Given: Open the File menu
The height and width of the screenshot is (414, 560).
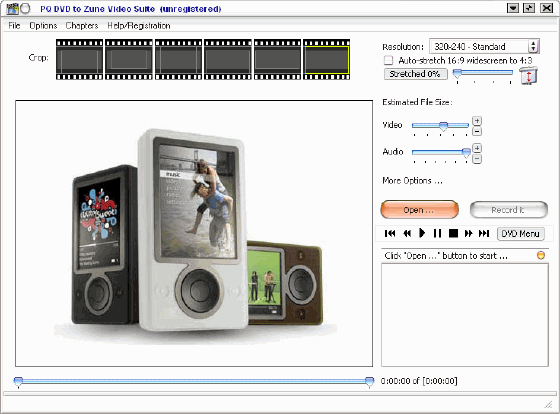Looking at the screenshot, I should pyautogui.click(x=14, y=26).
